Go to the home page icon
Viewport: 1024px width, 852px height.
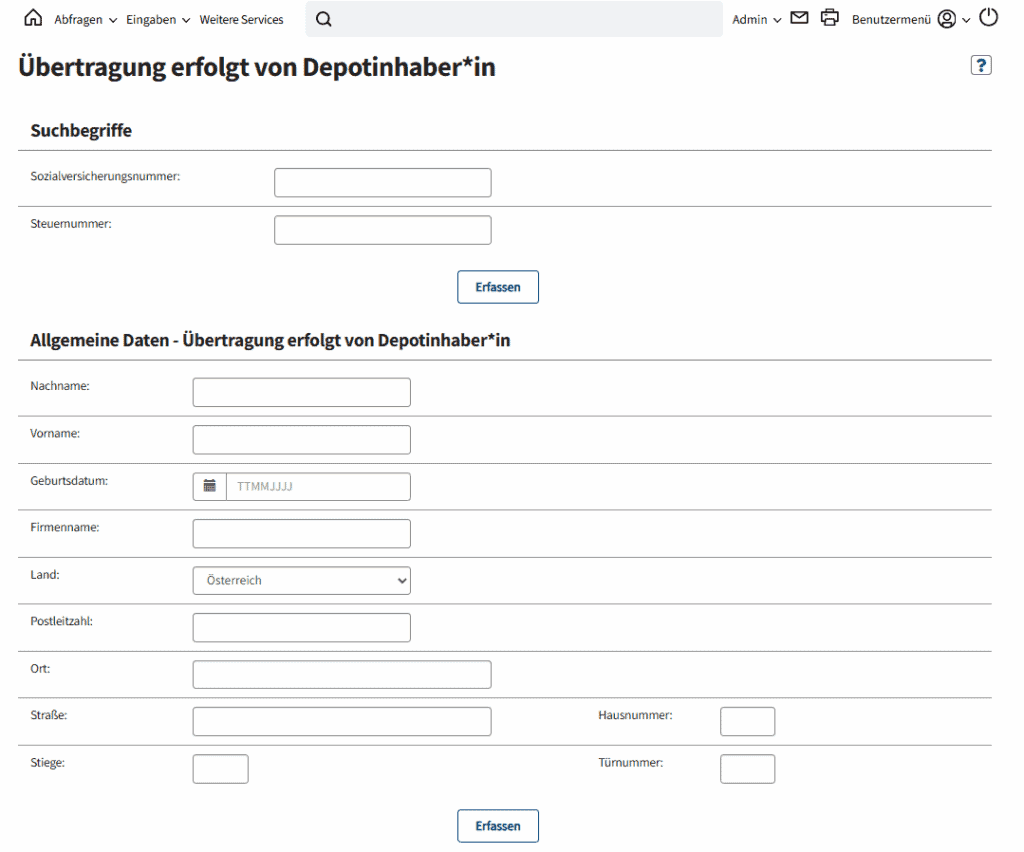(x=33, y=19)
